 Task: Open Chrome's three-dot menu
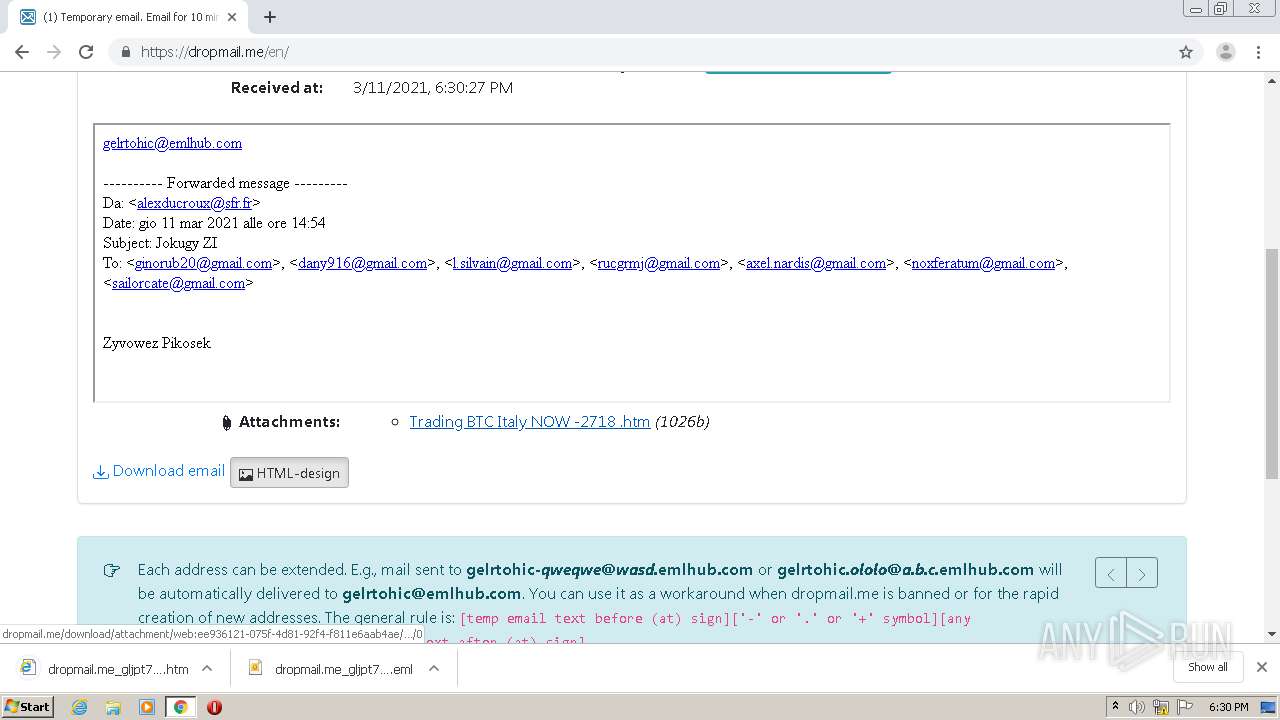click(x=1258, y=52)
